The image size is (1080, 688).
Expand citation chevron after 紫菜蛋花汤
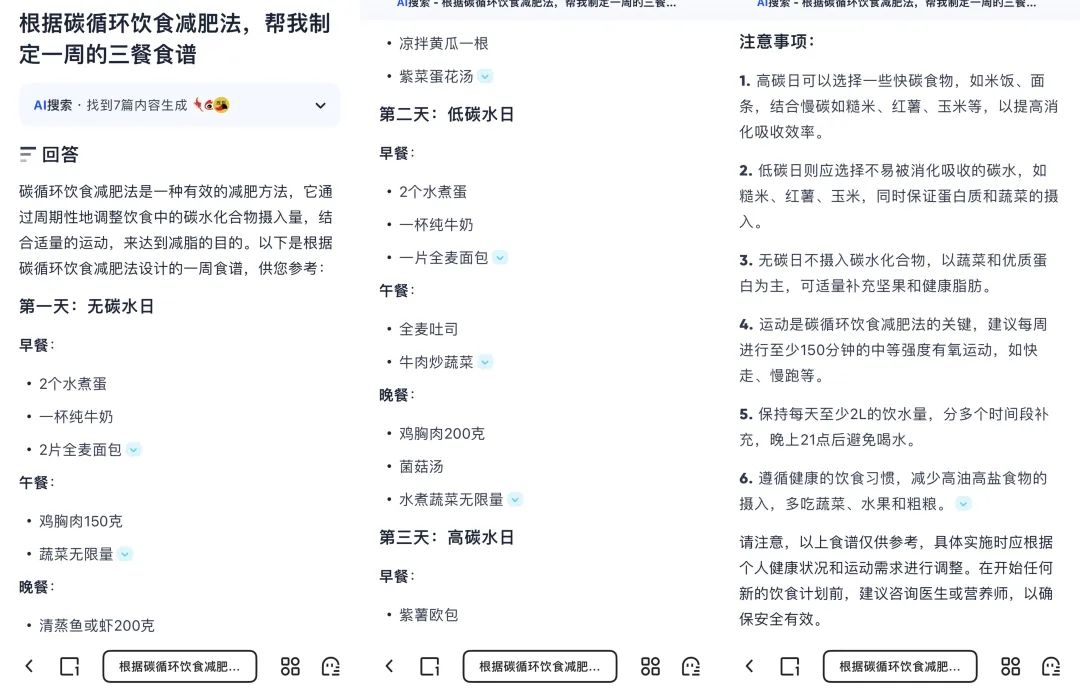click(486, 76)
